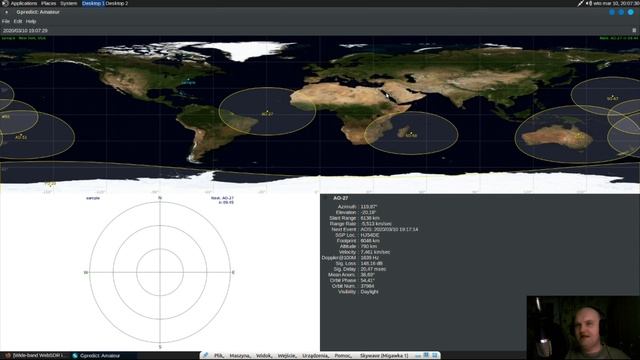
Task: Open VirtualBox Pomoc menu
Action: tap(343, 356)
